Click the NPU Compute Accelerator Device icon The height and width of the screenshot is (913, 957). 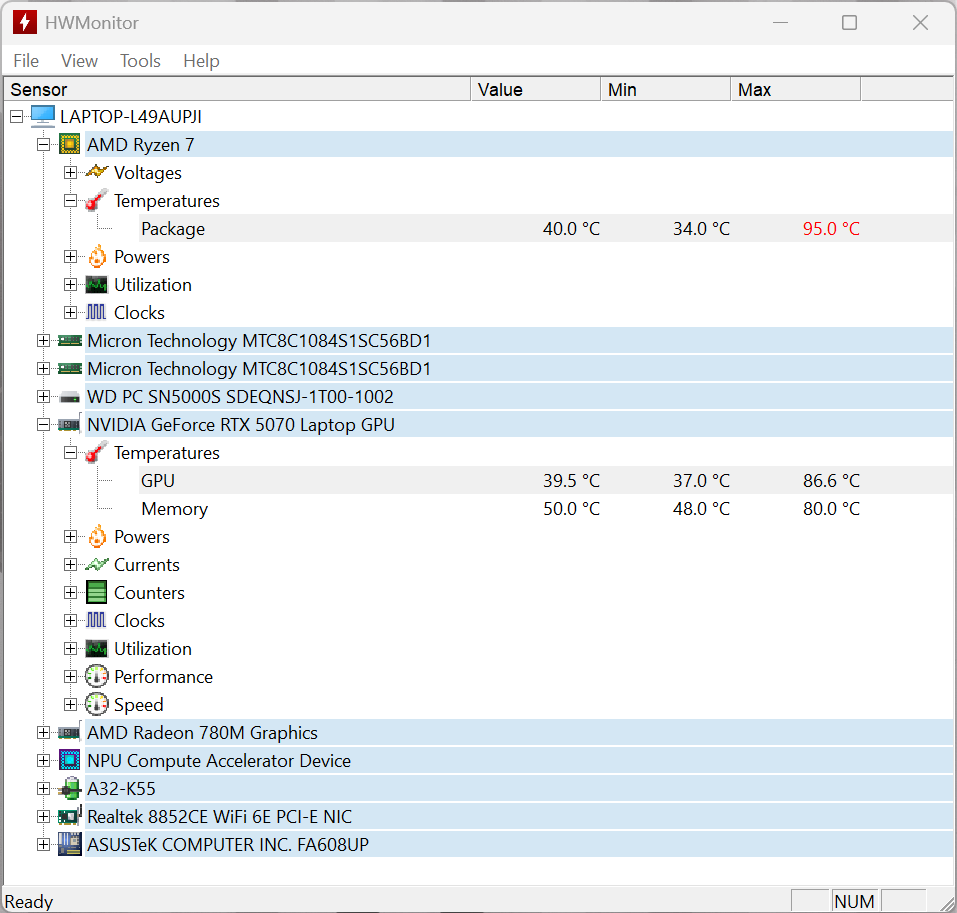70,761
